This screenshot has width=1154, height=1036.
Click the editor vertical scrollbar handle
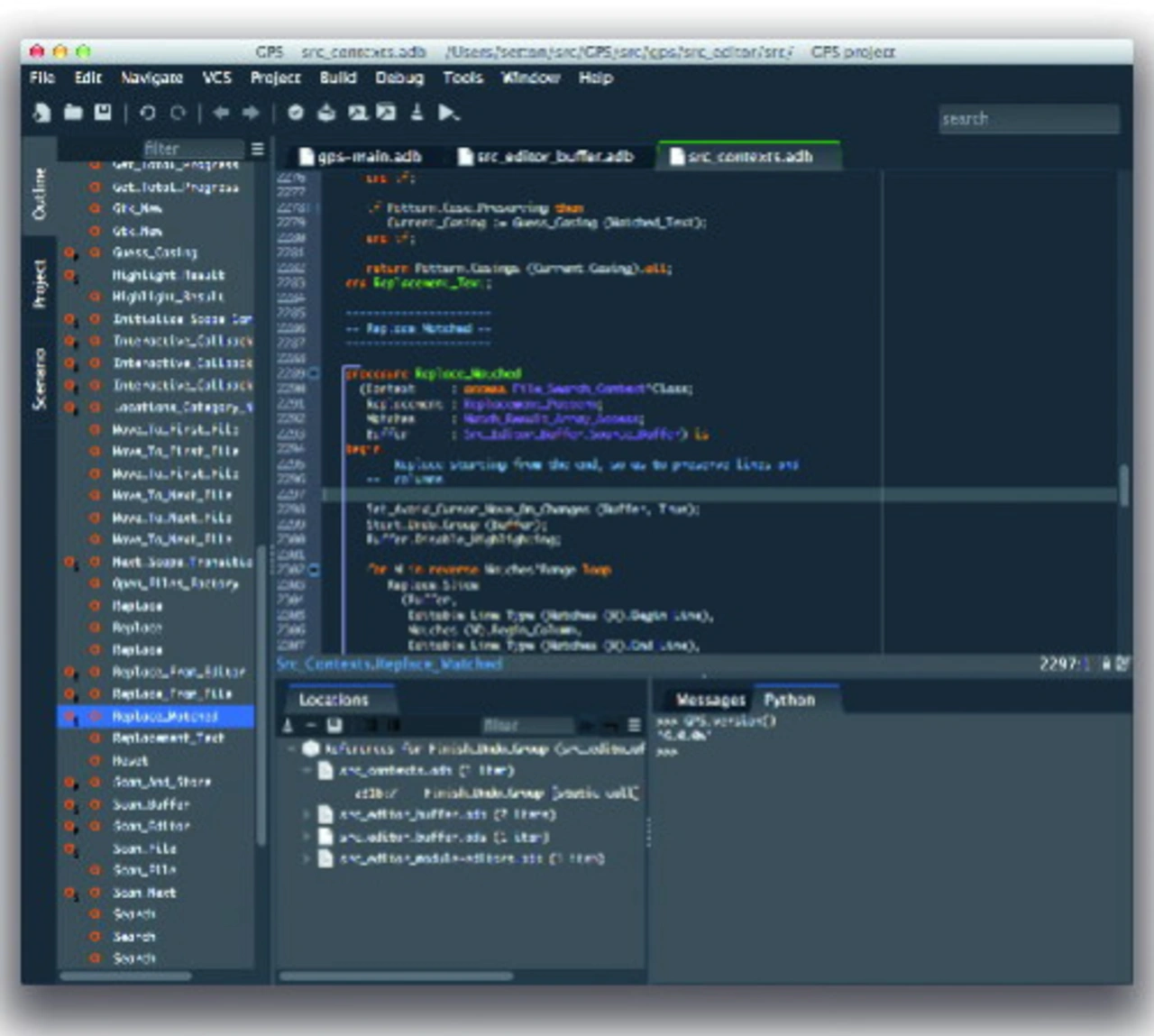click(1123, 485)
